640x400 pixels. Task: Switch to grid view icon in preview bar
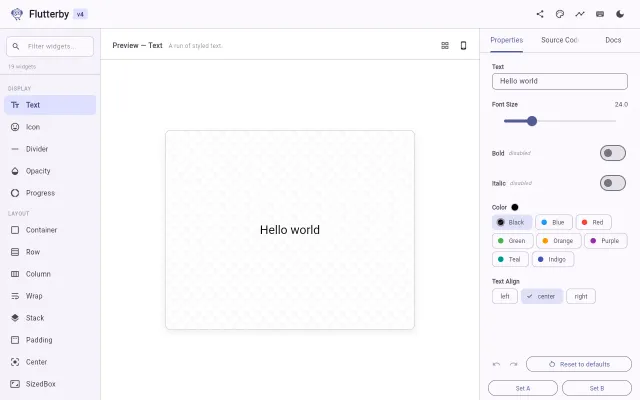click(445, 46)
